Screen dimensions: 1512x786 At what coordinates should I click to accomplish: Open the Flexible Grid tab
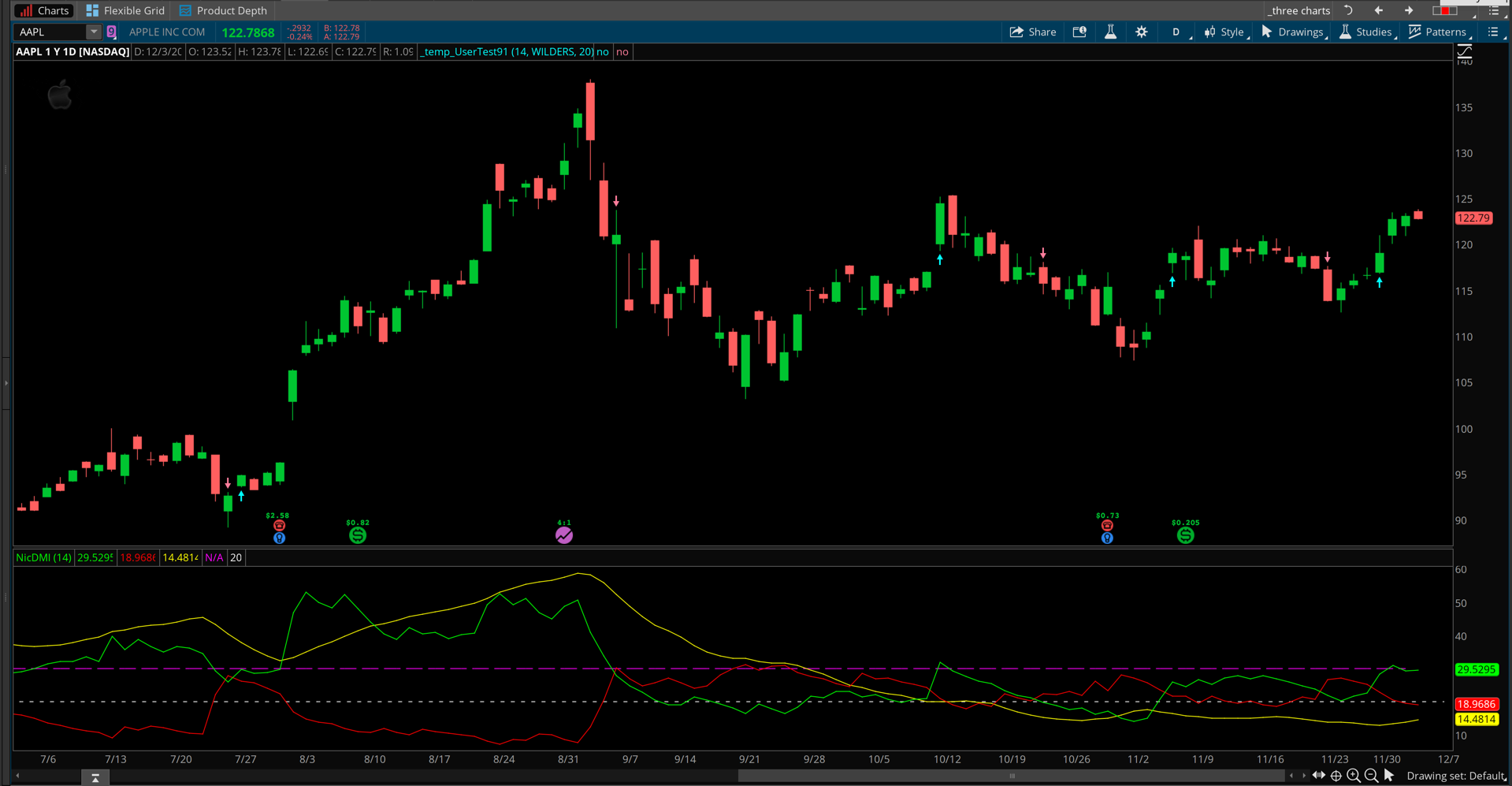coord(125,10)
